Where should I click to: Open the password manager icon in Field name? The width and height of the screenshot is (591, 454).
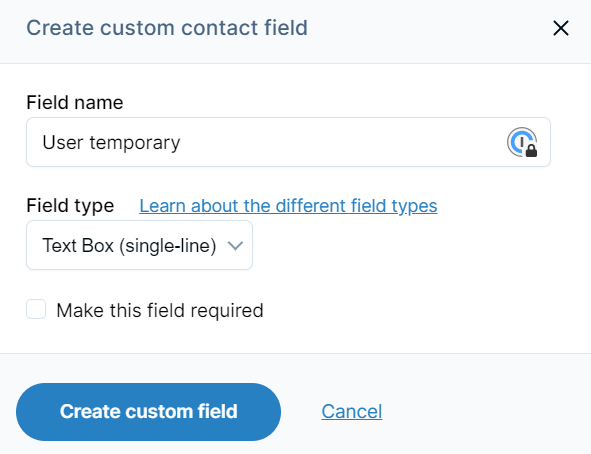(x=522, y=142)
